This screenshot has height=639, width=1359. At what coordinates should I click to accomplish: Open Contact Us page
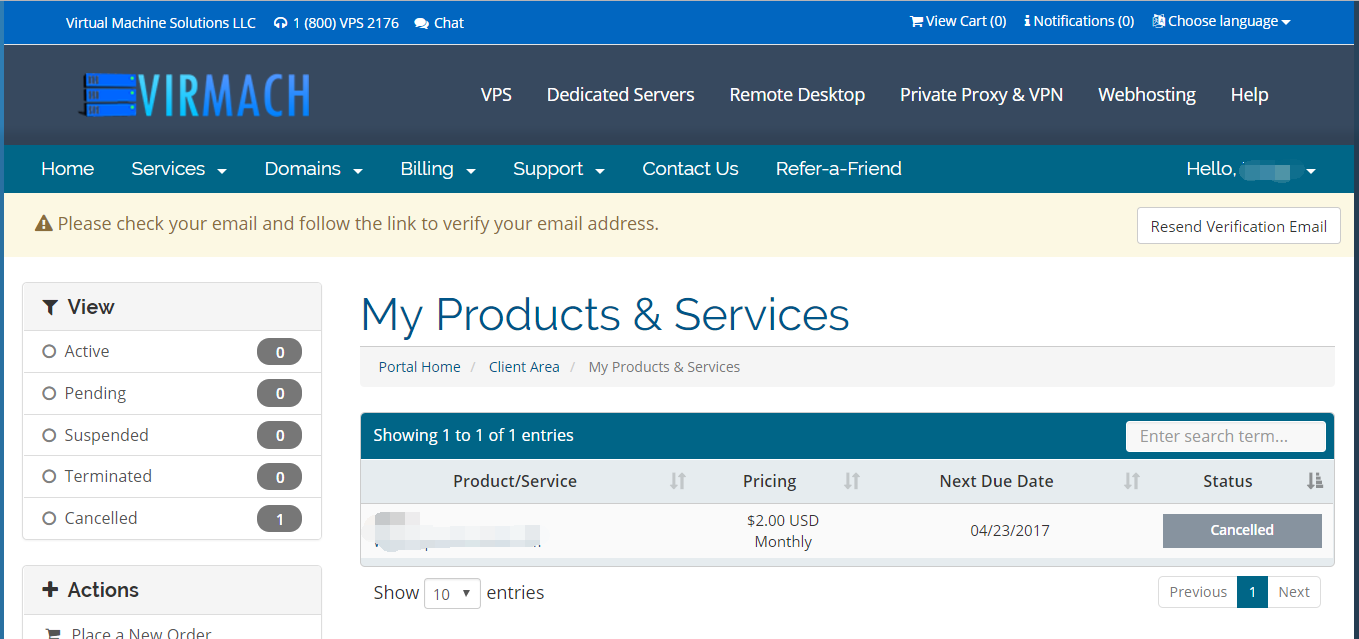tap(690, 169)
